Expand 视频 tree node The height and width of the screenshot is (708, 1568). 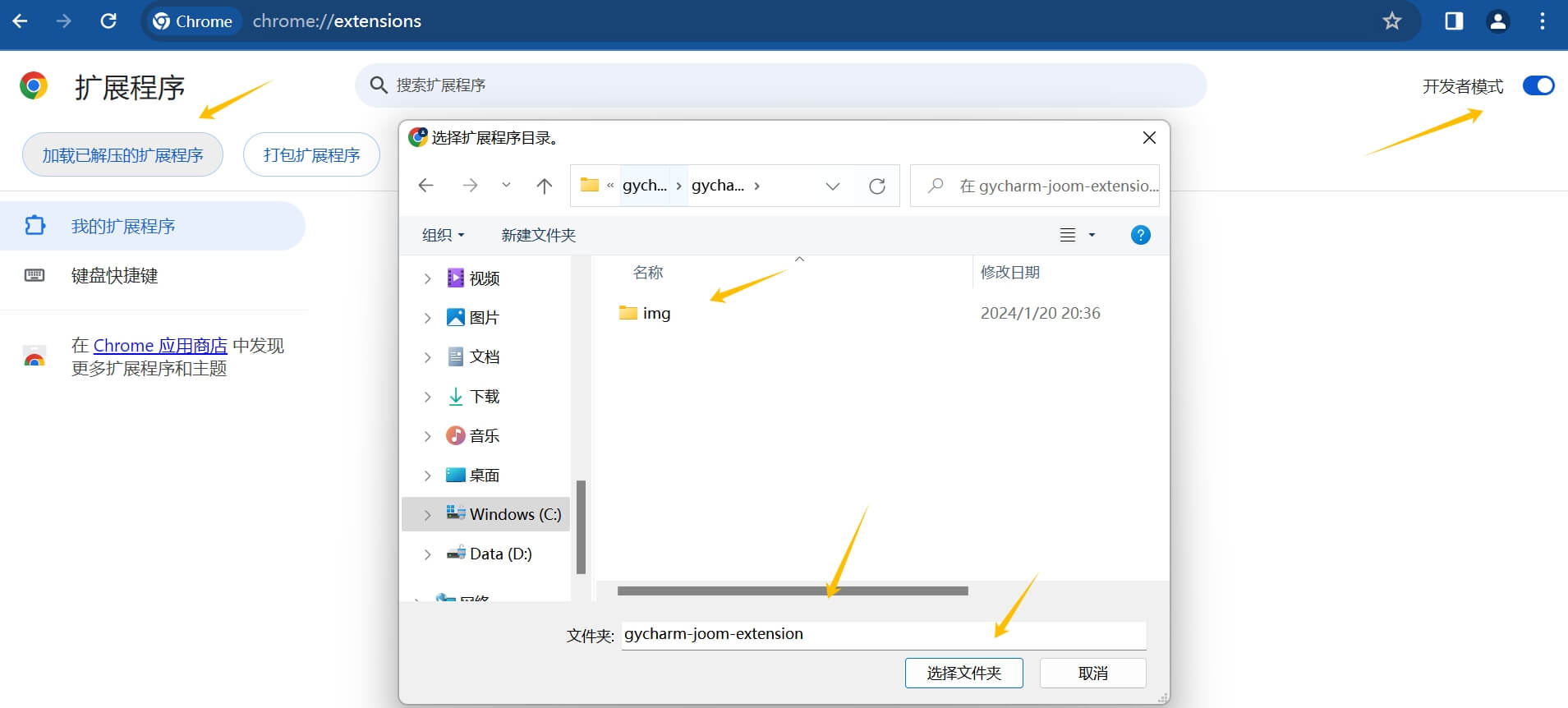pos(427,278)
